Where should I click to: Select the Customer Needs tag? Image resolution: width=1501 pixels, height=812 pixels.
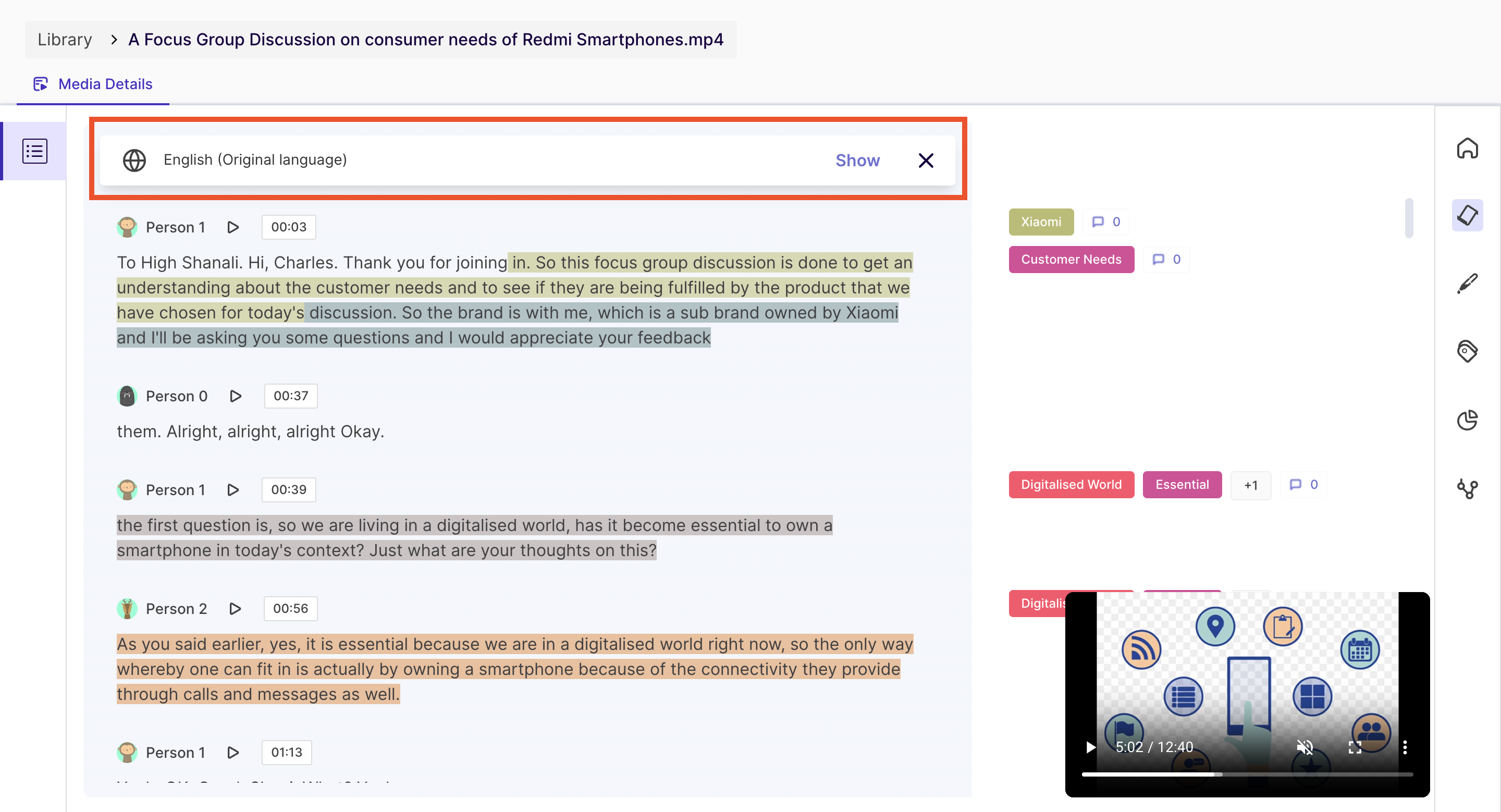coord(1071,259)
